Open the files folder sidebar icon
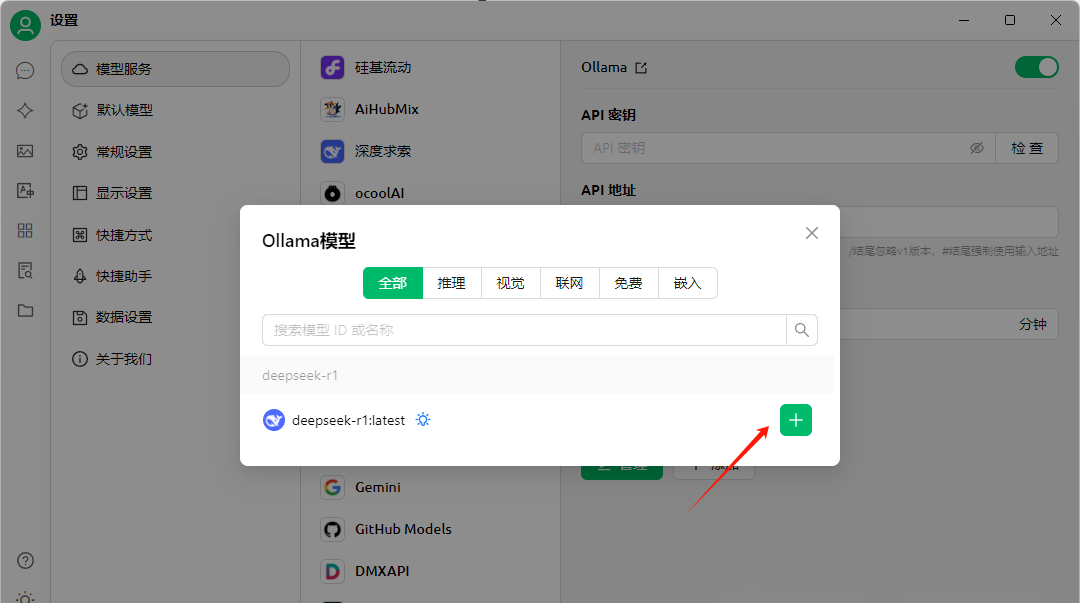Image resolution: width=1080 pixels, height=603 pixels. pyautogui.click(x=25, y=311)
